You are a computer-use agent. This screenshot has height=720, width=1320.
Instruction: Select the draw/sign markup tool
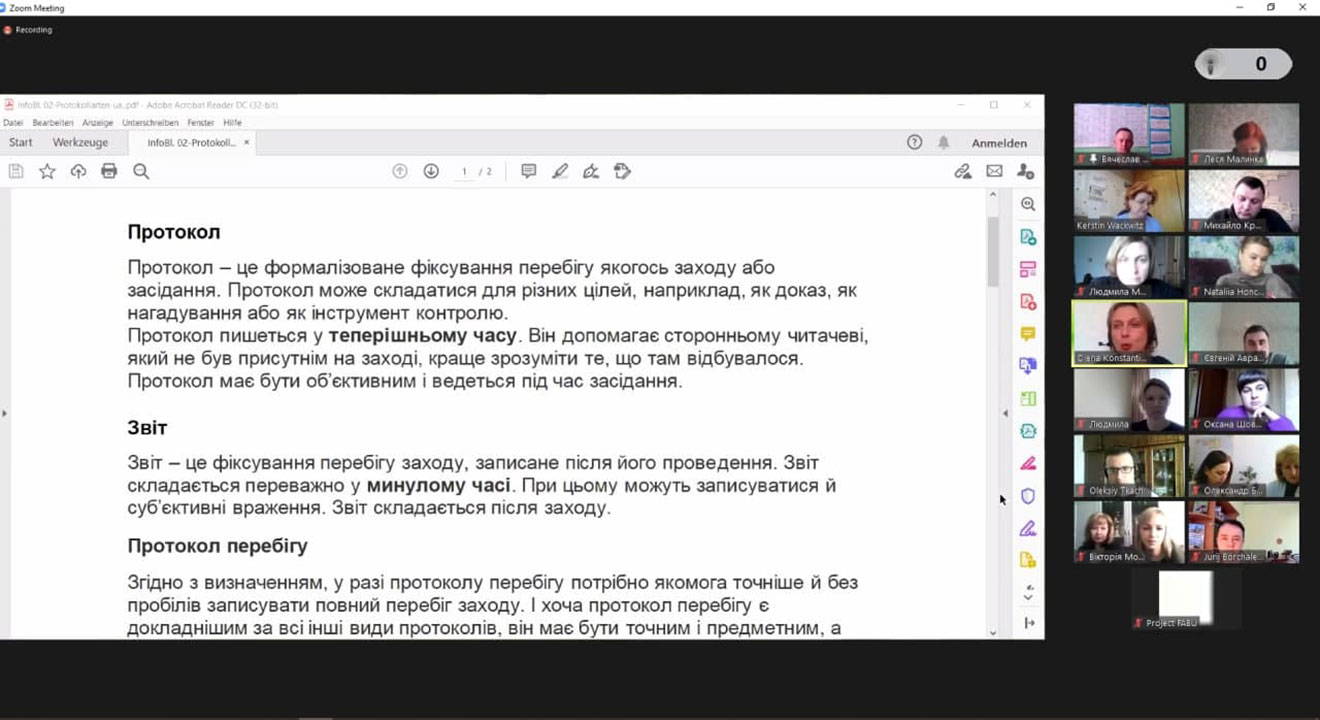pyautogui.click(x=591, y=171)
